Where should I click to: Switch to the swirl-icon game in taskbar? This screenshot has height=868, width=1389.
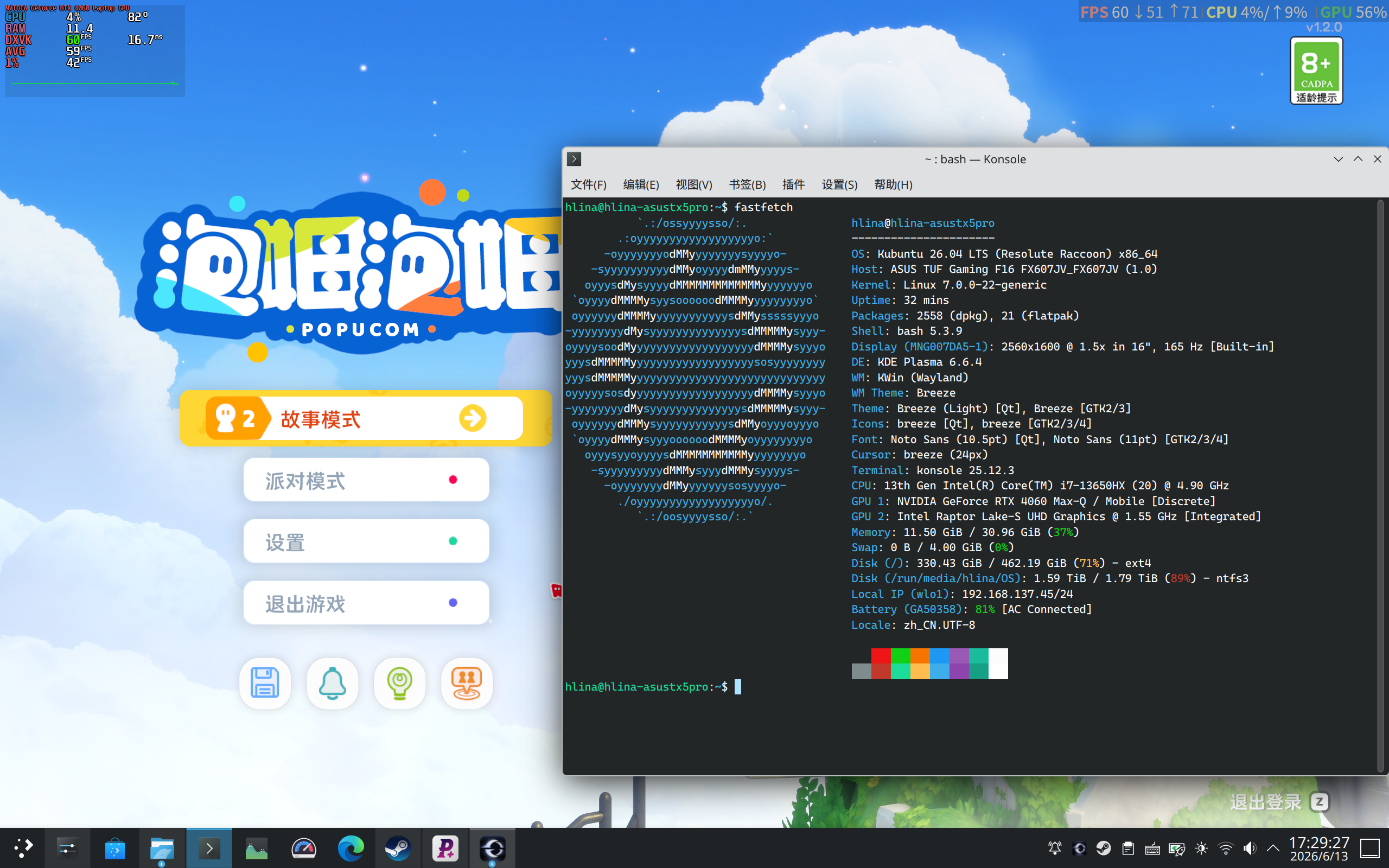[x=492, y=848]
